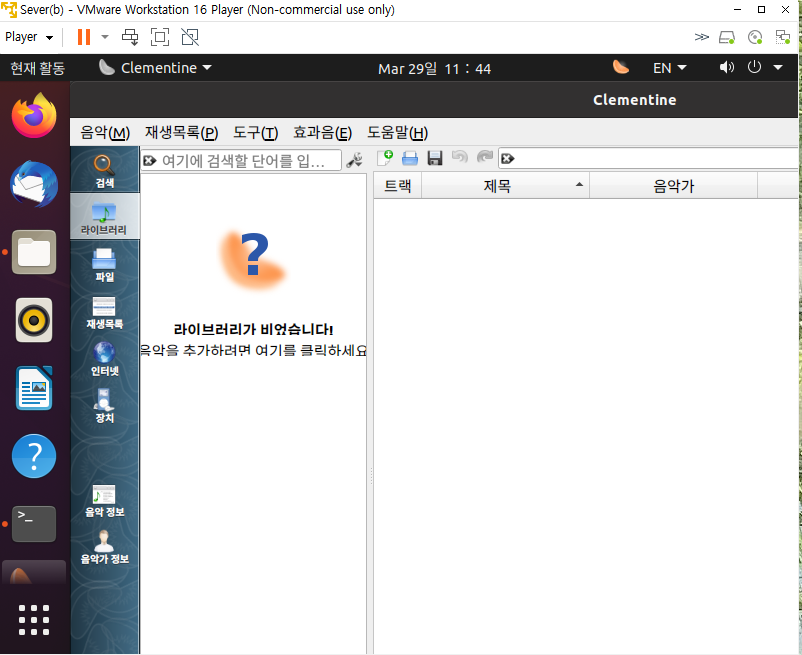This screenshot has width=802, height=655.
Task: Click 현재 활동 activities button
Action: [37, 68]
